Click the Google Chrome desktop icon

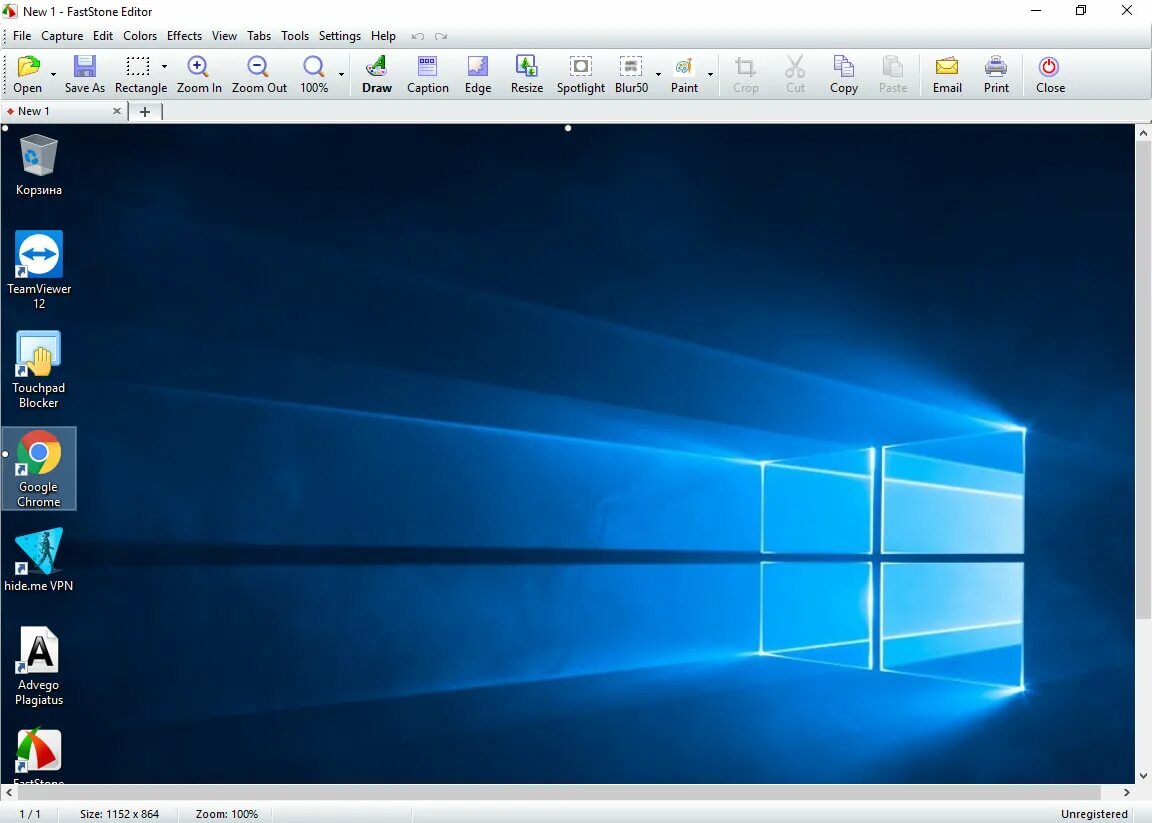click(x=39, y=468)
